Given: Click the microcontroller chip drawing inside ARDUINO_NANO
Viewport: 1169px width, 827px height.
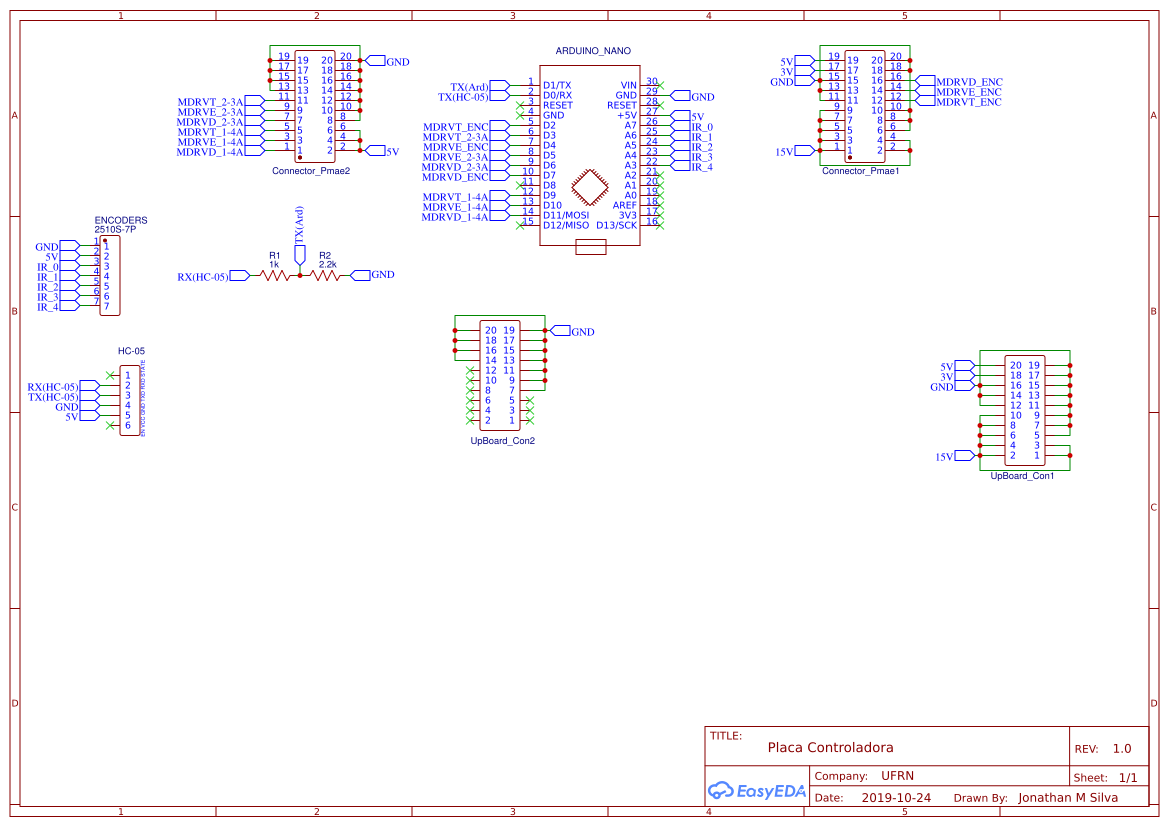Looking at the screenshot, I should tap(588, 188).
